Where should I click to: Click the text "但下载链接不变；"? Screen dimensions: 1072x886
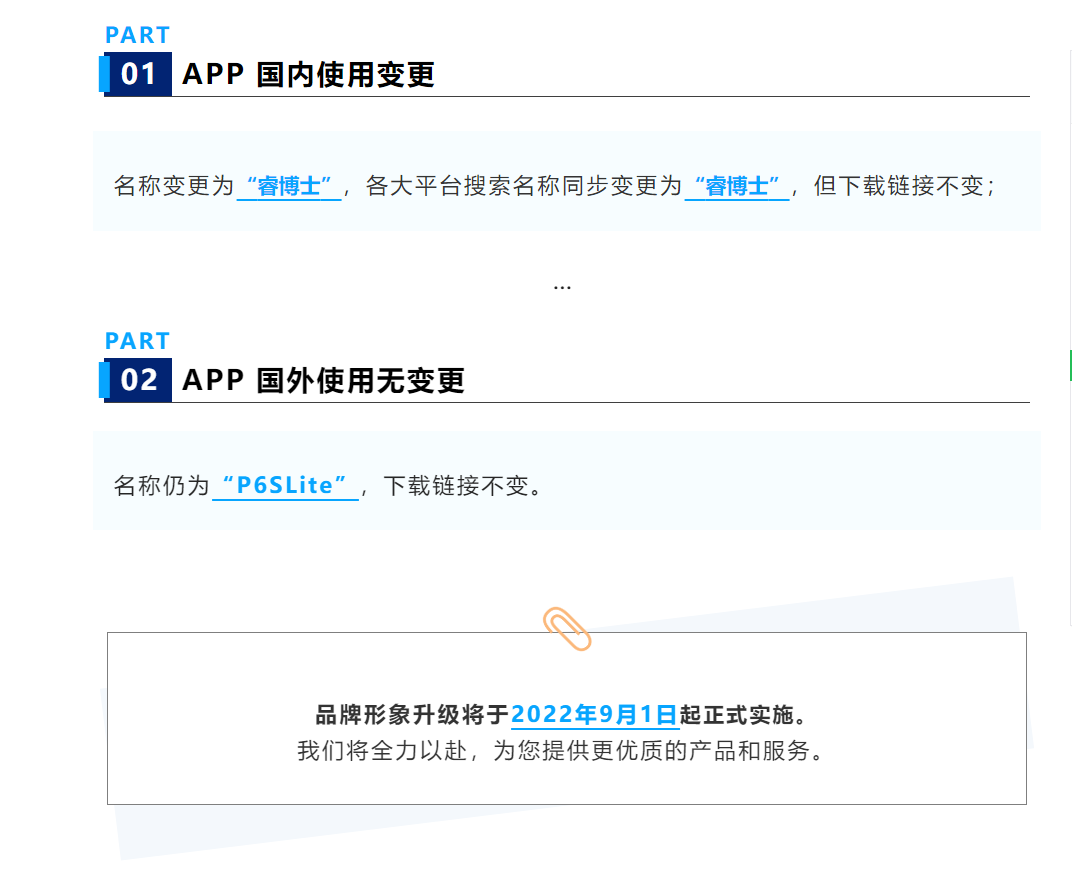904,186
